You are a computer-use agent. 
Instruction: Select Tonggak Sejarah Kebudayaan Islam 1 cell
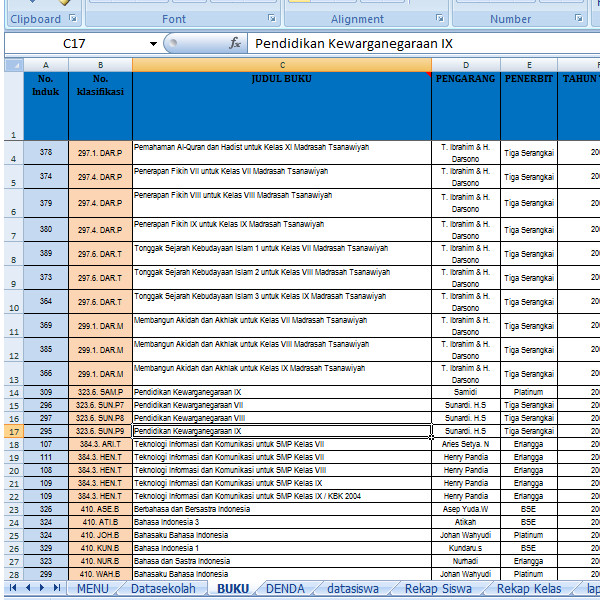tap(282, 254)
